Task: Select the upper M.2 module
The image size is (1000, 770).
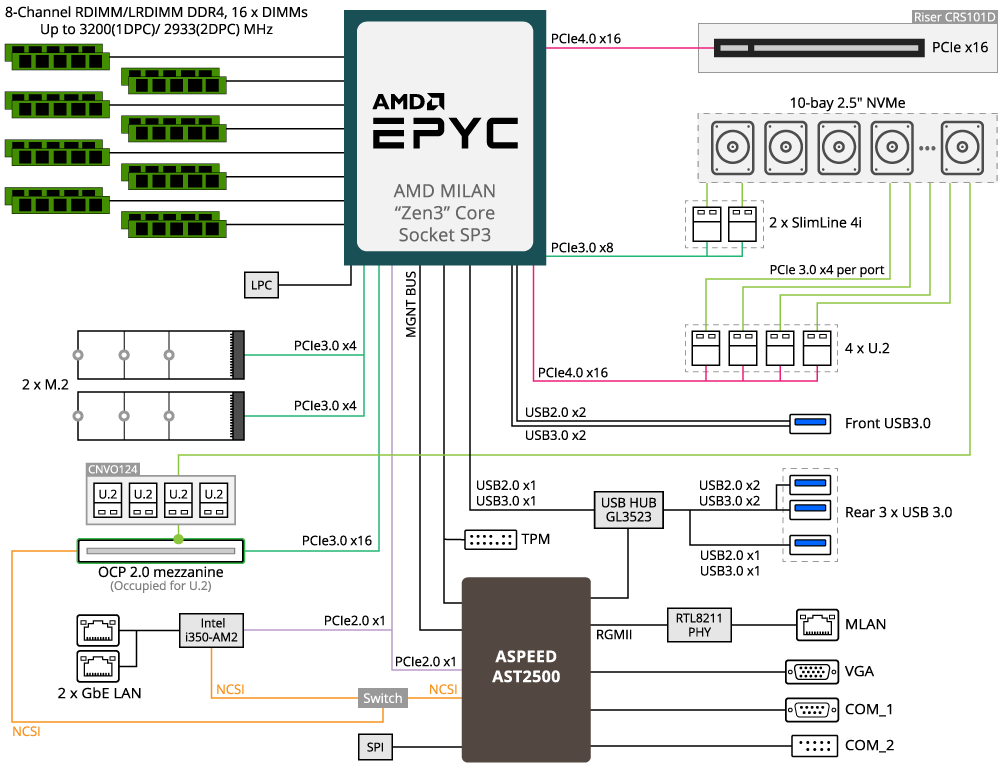Action: click(160, 355)
